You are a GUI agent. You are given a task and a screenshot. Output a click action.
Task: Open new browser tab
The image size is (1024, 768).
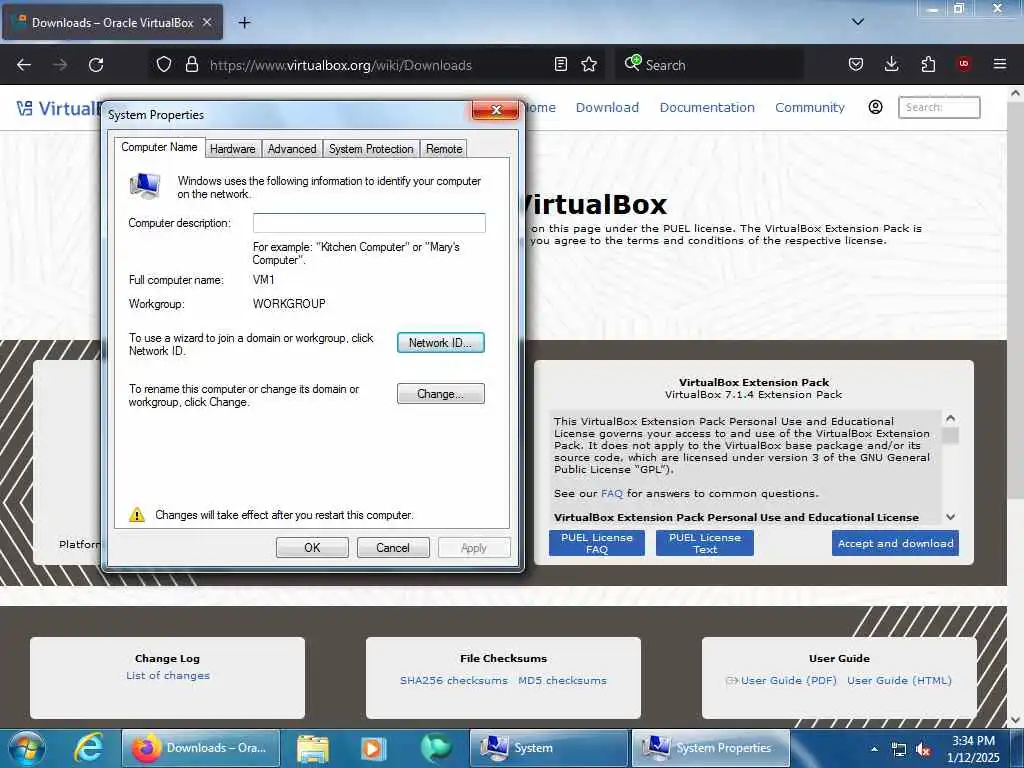click(244, 23)
